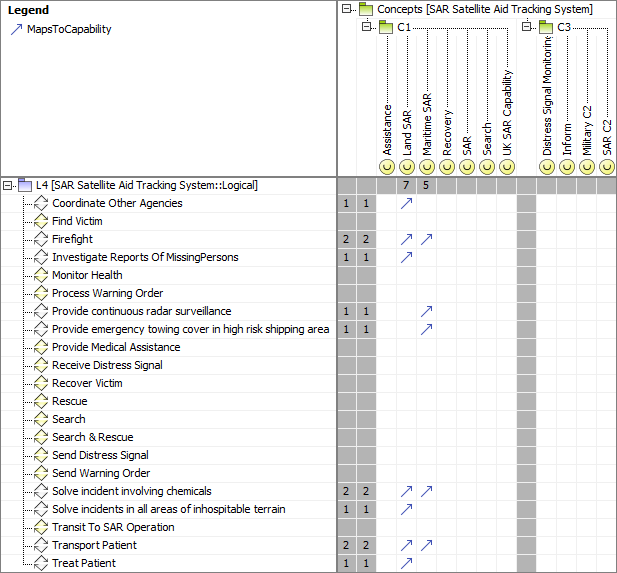Viewport: 617px width, 573px height.
Task: Collapse the C1 package expander
Action: pyautogui.click(x=366, y=27)
